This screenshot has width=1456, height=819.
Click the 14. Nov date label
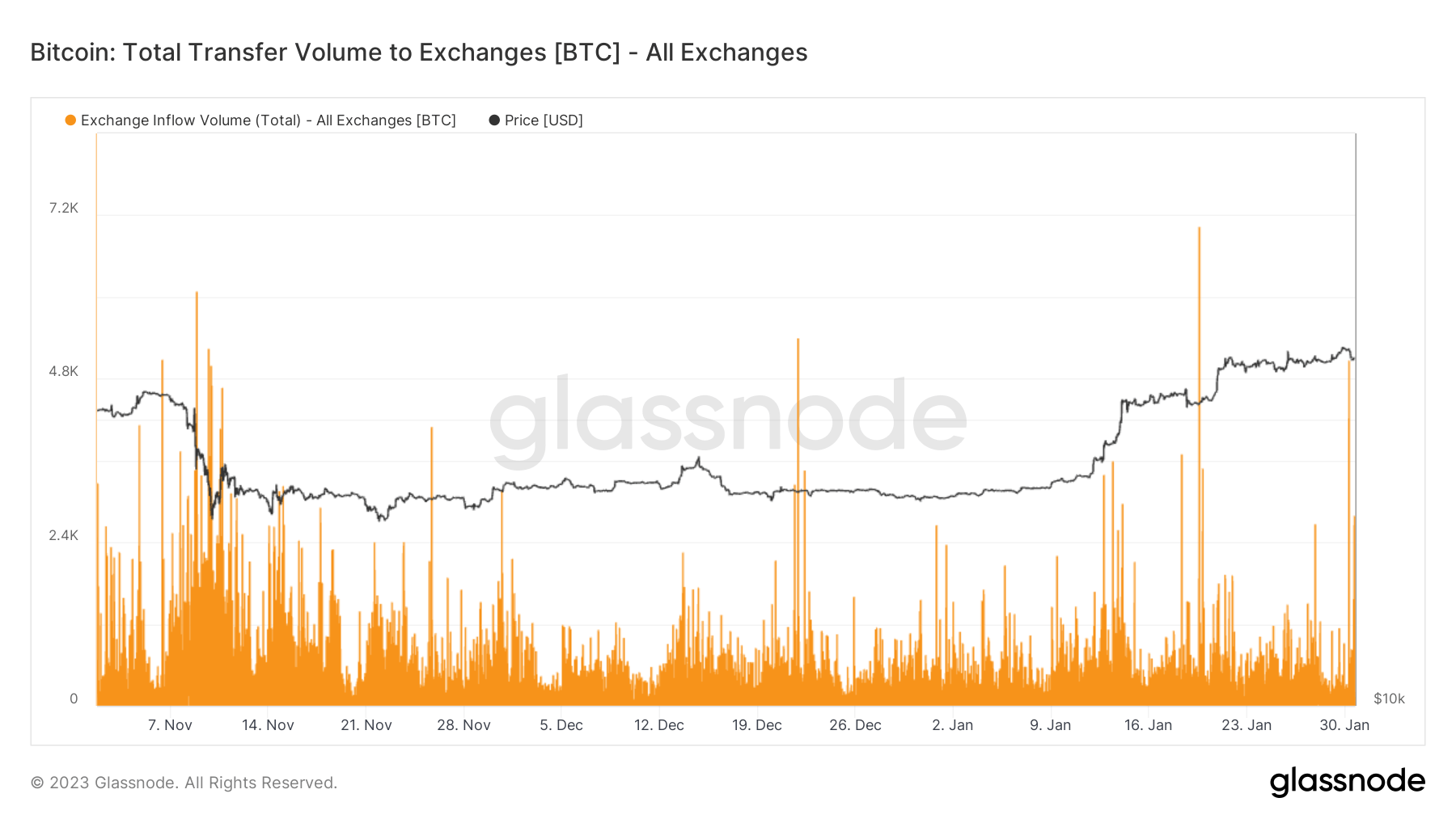[x=268, y=725]
